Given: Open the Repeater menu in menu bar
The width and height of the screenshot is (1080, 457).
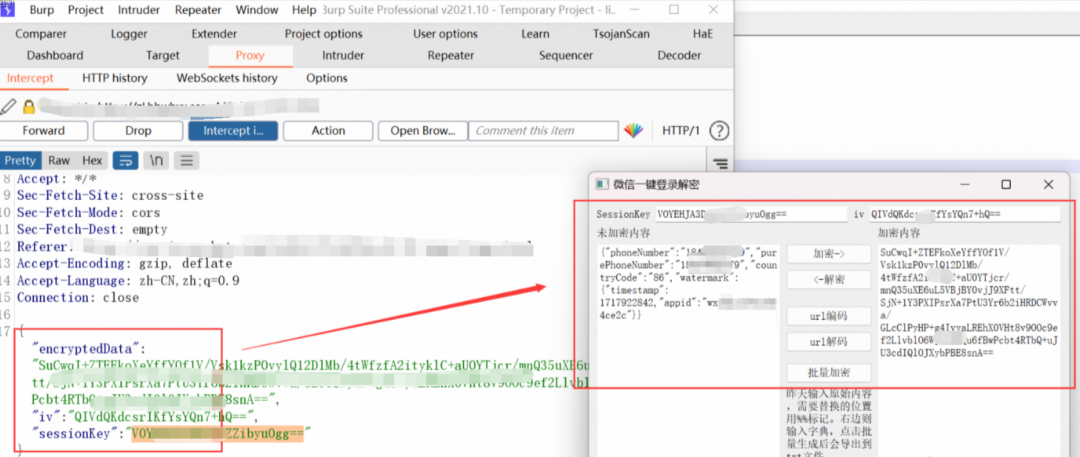Looking at the screenshot, I should 198,10.
